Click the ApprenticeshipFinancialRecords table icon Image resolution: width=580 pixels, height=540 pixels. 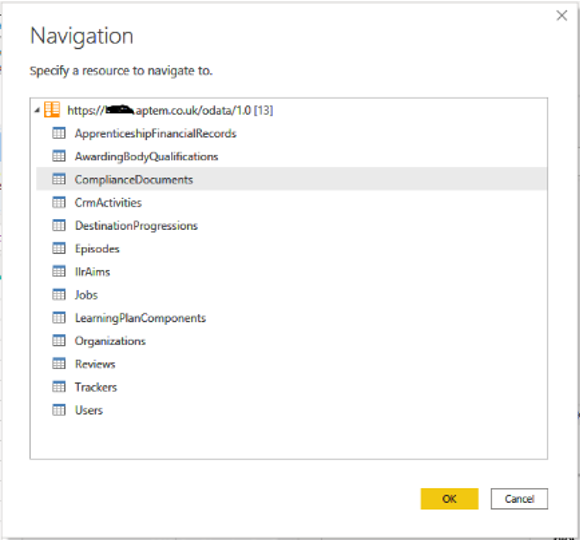pos(59,133)
